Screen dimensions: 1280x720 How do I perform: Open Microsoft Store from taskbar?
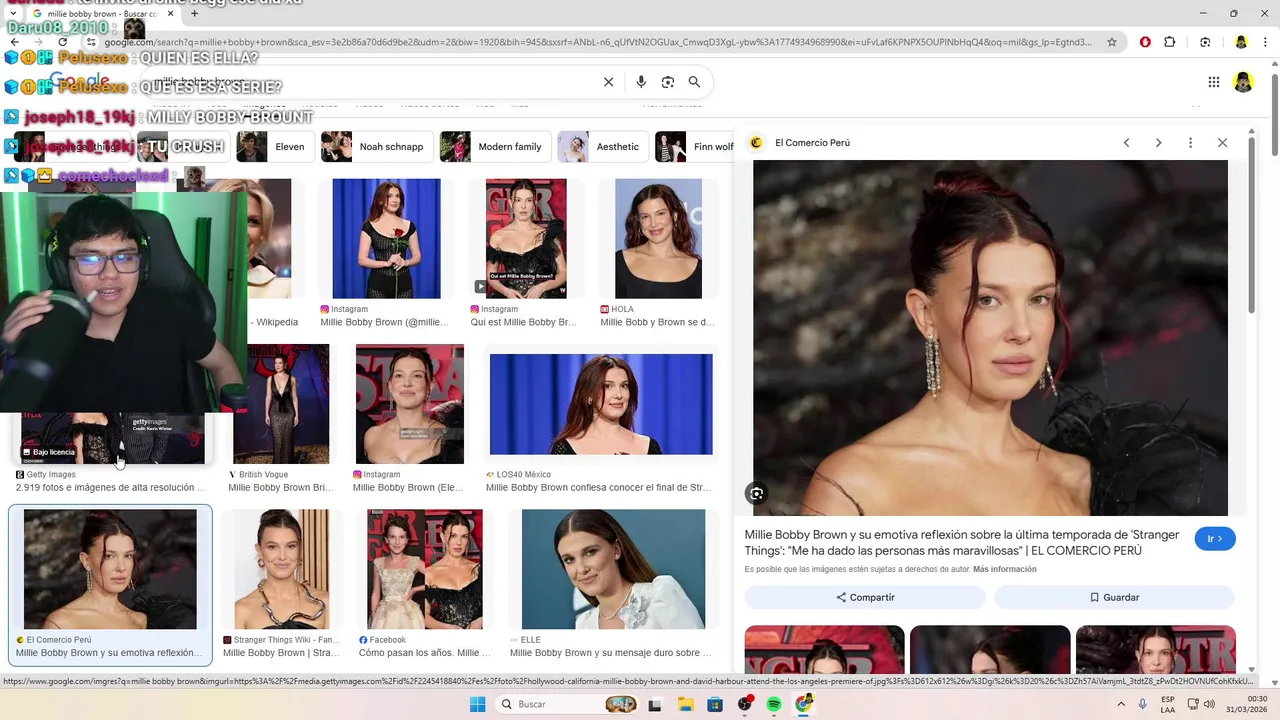[715, 704]
